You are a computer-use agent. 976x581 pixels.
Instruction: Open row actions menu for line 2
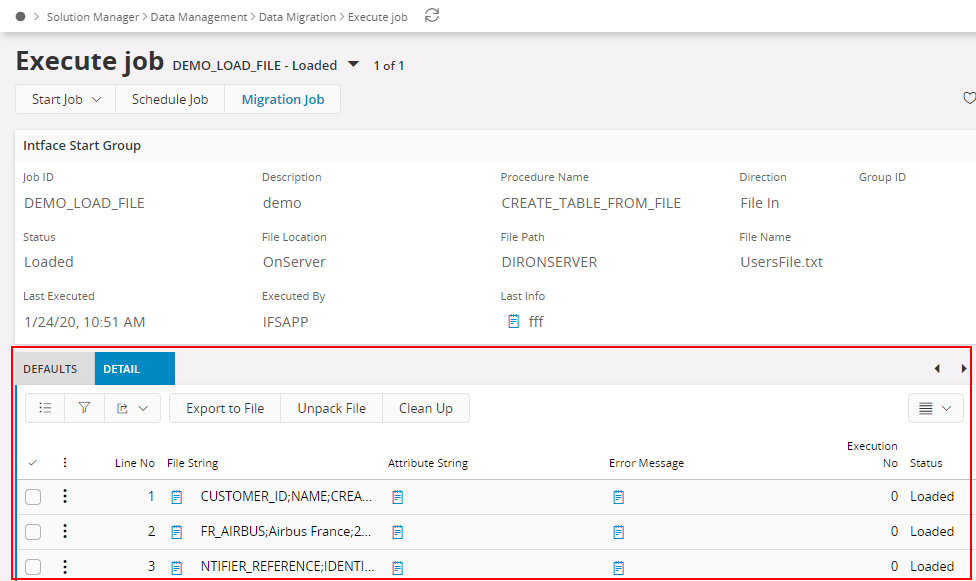pos(65,531)
